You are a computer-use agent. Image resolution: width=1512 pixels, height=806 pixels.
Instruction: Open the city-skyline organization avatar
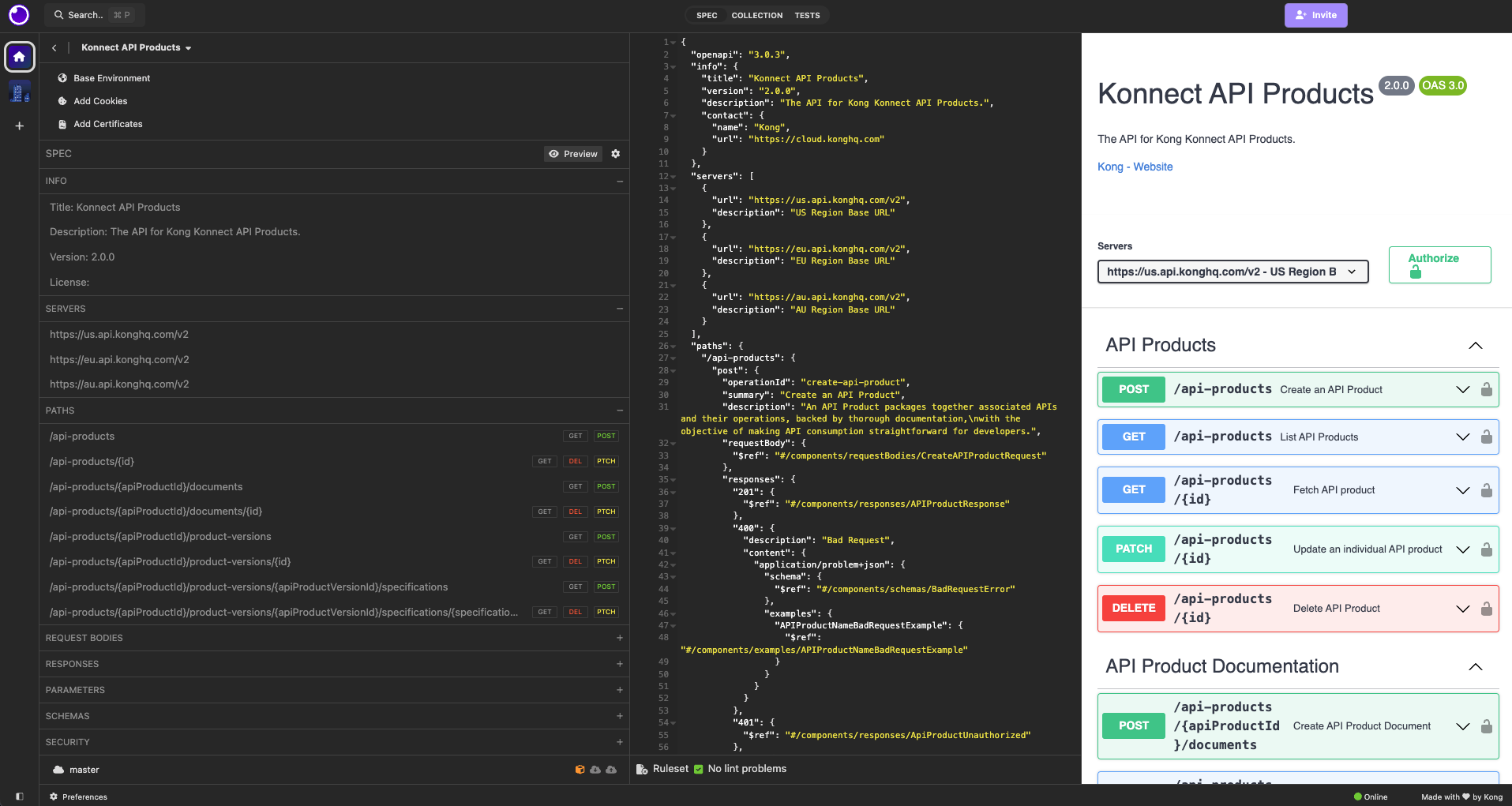(x=20, y=92)
